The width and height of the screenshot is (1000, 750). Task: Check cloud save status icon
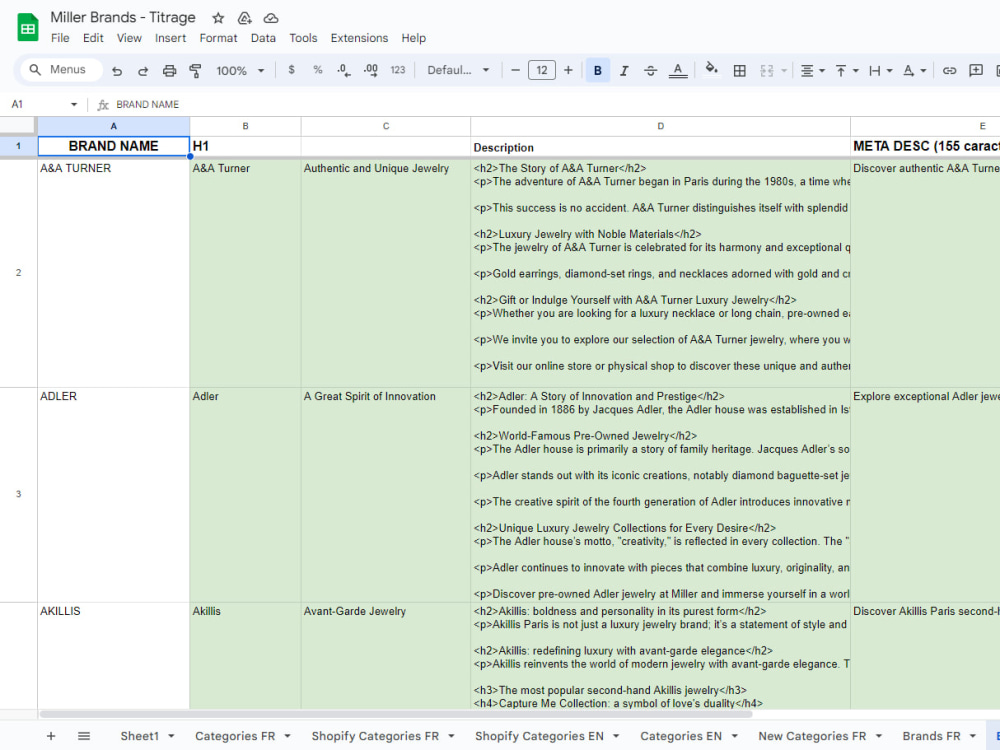pos(271,18)
